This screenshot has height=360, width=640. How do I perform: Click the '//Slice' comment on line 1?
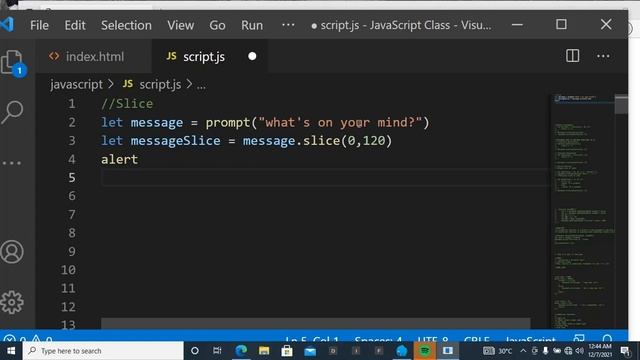coord(127,104)
